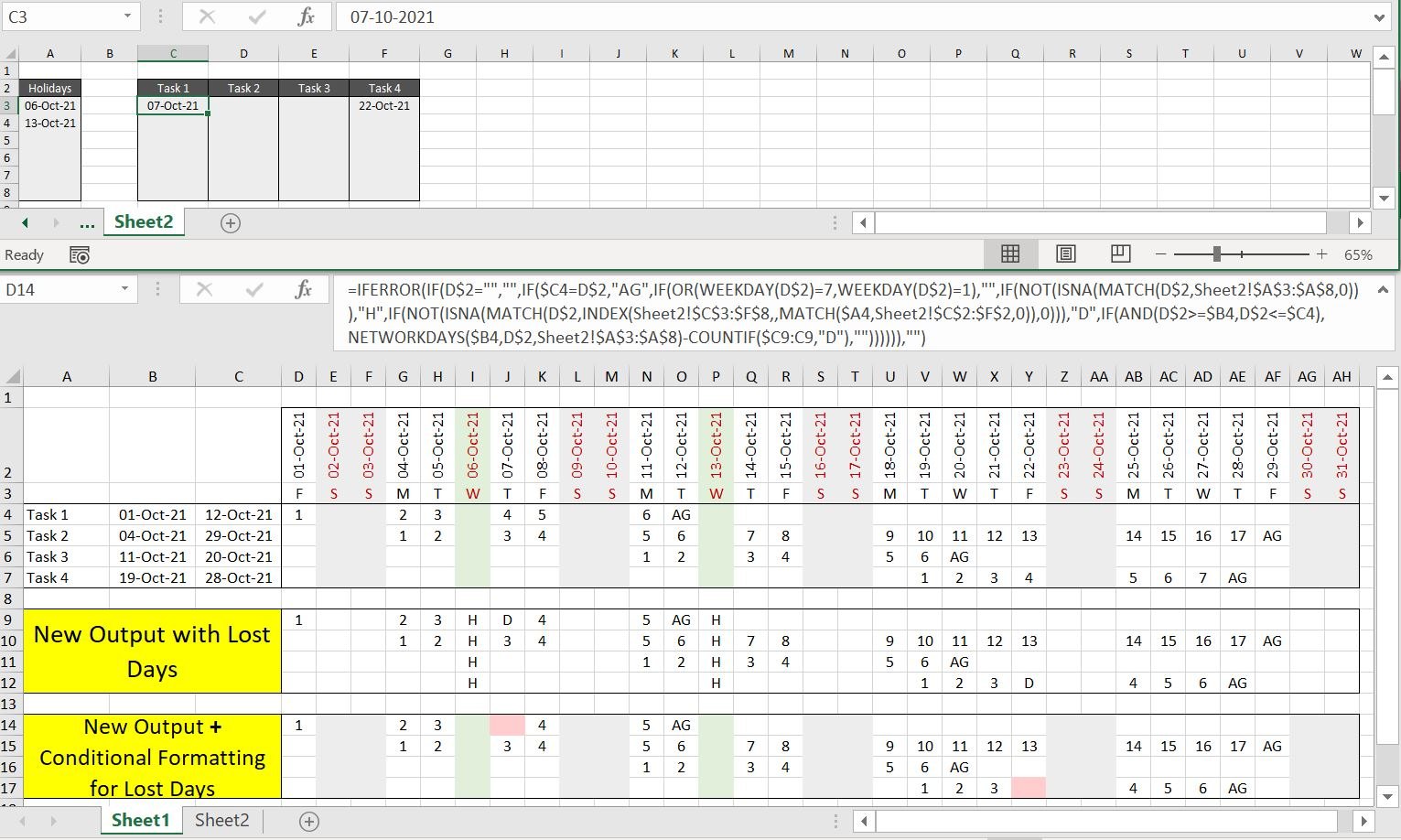Click the macro recording icon next to Ready
Image resolution: width=1401 pixels, height=840 pixels.
(80, 255)
